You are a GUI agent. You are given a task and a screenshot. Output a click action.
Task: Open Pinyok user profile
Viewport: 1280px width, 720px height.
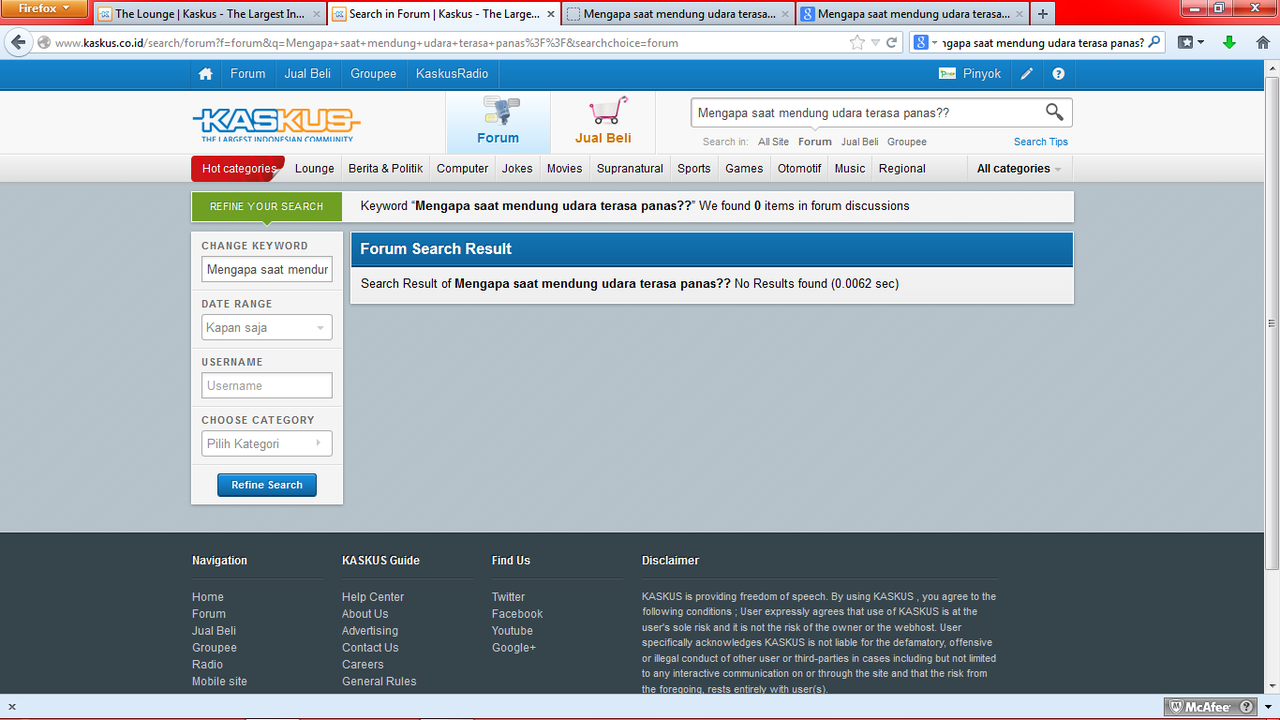coord(970,74)
